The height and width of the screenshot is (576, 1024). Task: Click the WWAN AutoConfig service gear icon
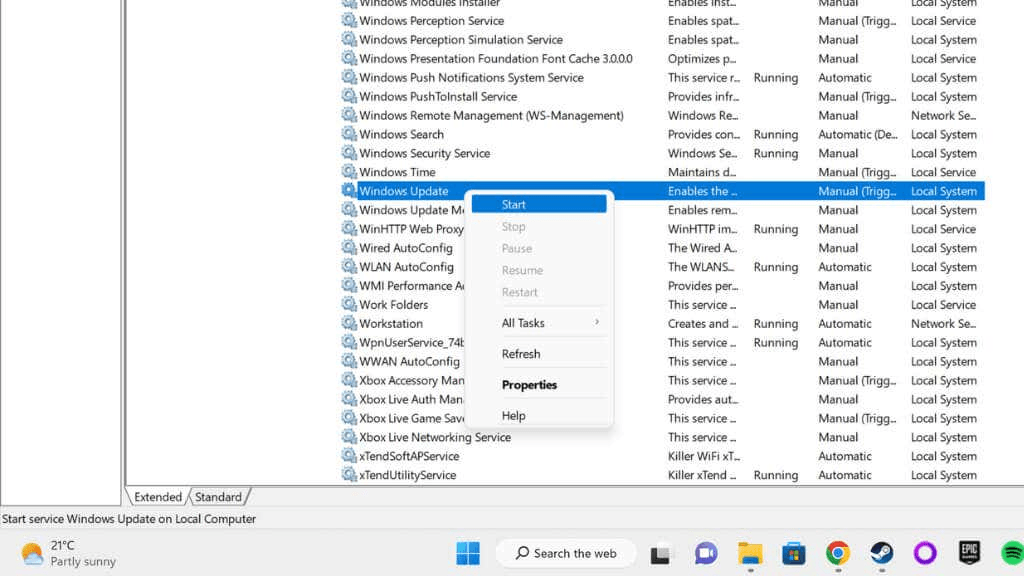click(349, 360)
